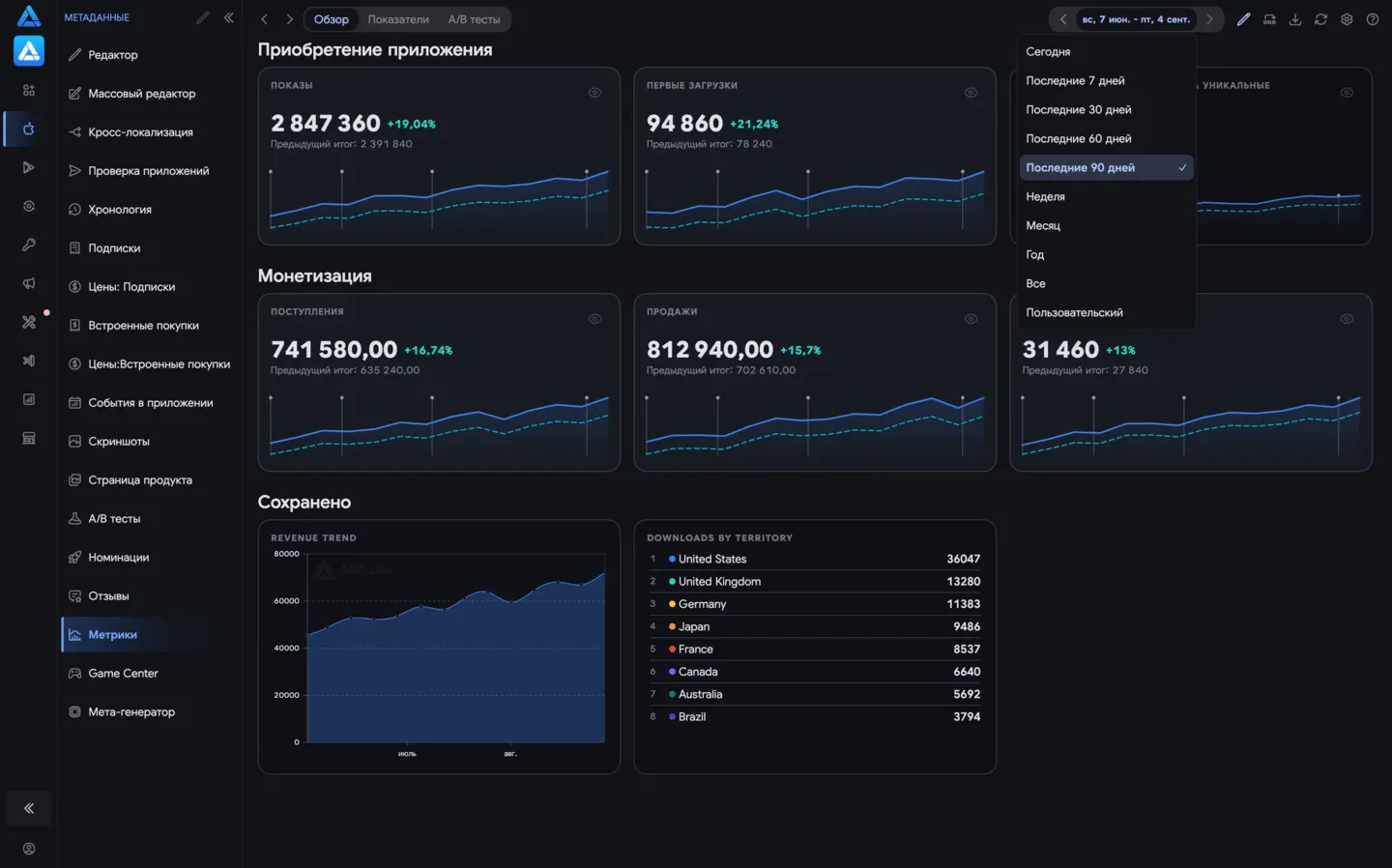Select Сегодня from the date list

coord(1107,52)
